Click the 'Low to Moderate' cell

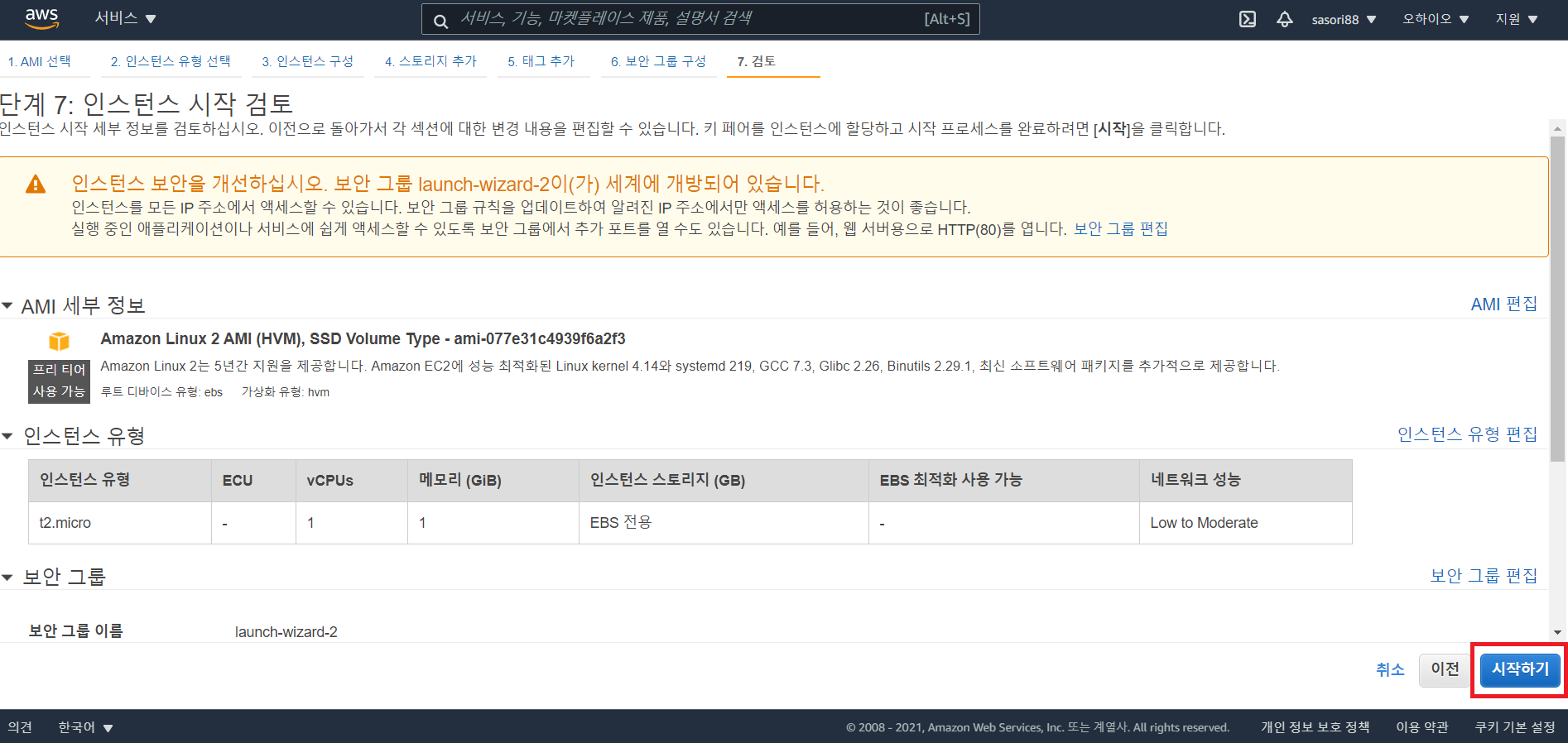[1246, 523]
